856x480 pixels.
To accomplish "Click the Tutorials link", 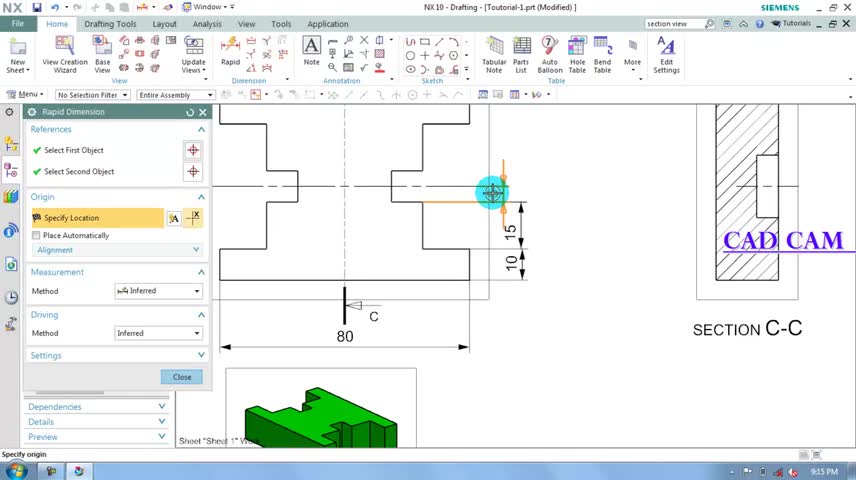I will pyautogui.click(x=791, y=23).
